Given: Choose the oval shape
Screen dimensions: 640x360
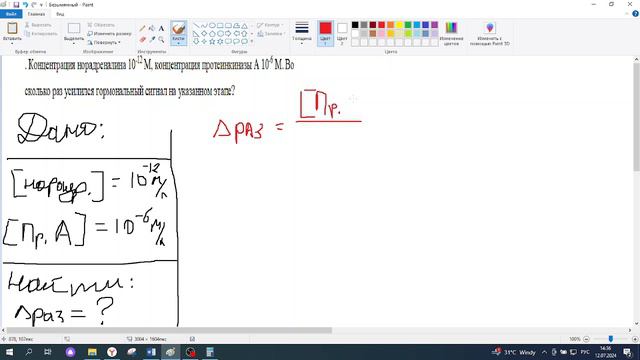Looking at the screenshot, I should (x=212, y=26).
